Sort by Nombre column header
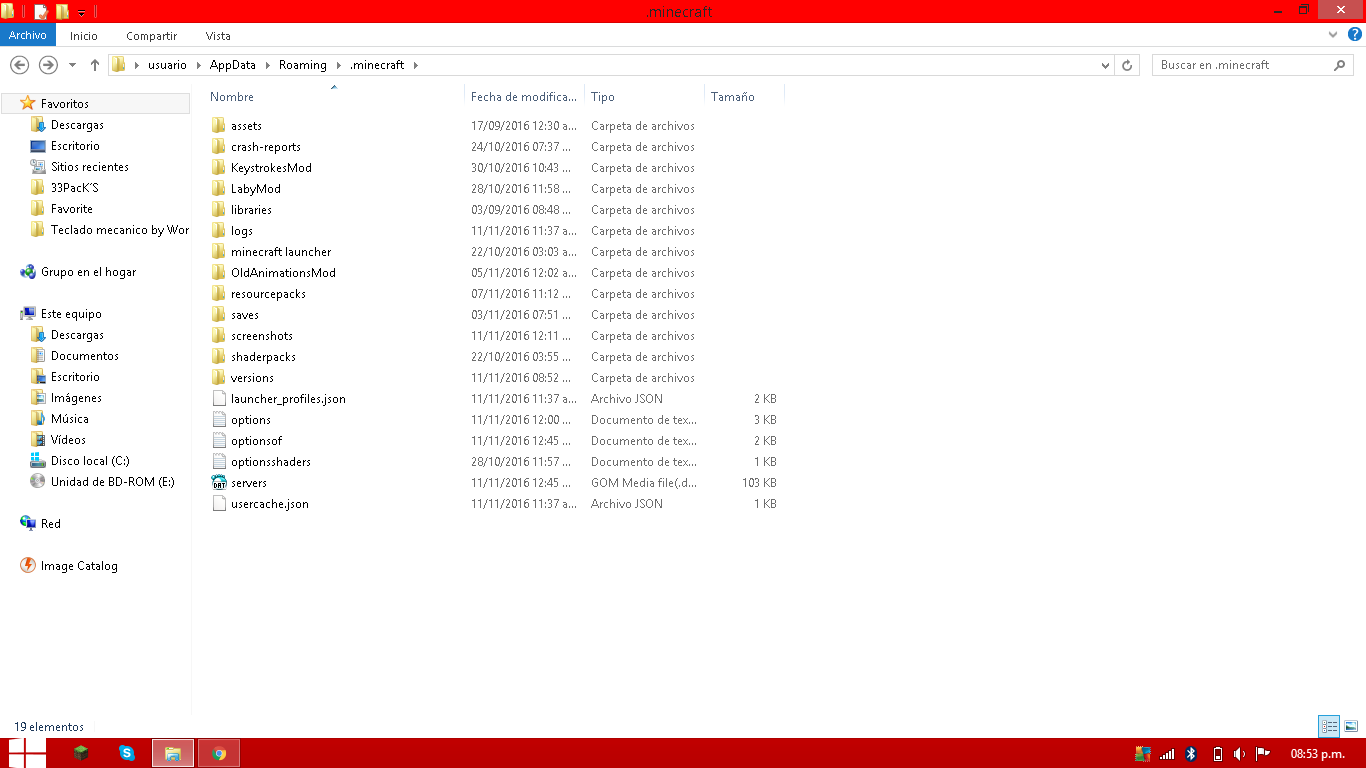 [232, 97]
